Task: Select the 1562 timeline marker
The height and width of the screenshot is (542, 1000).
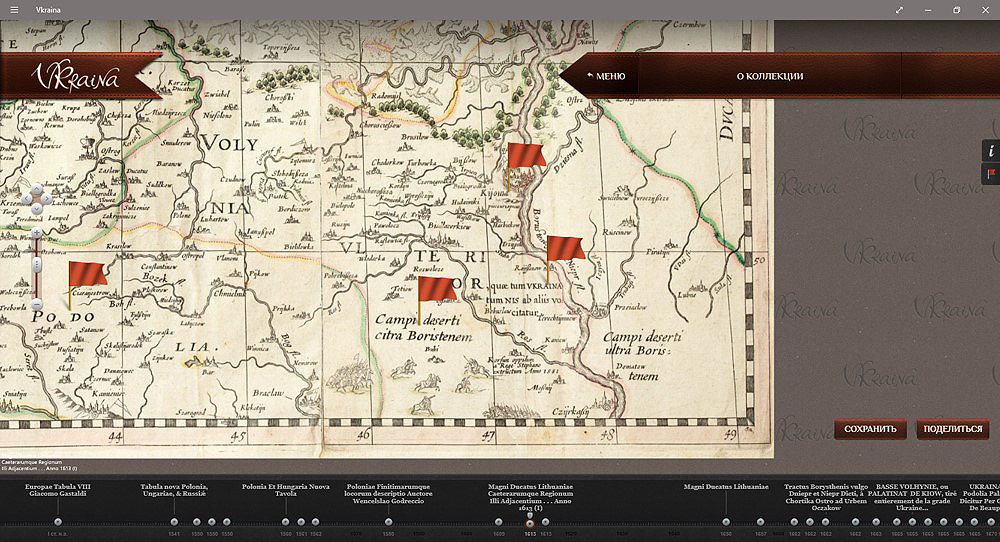Action: coord(315,522)
